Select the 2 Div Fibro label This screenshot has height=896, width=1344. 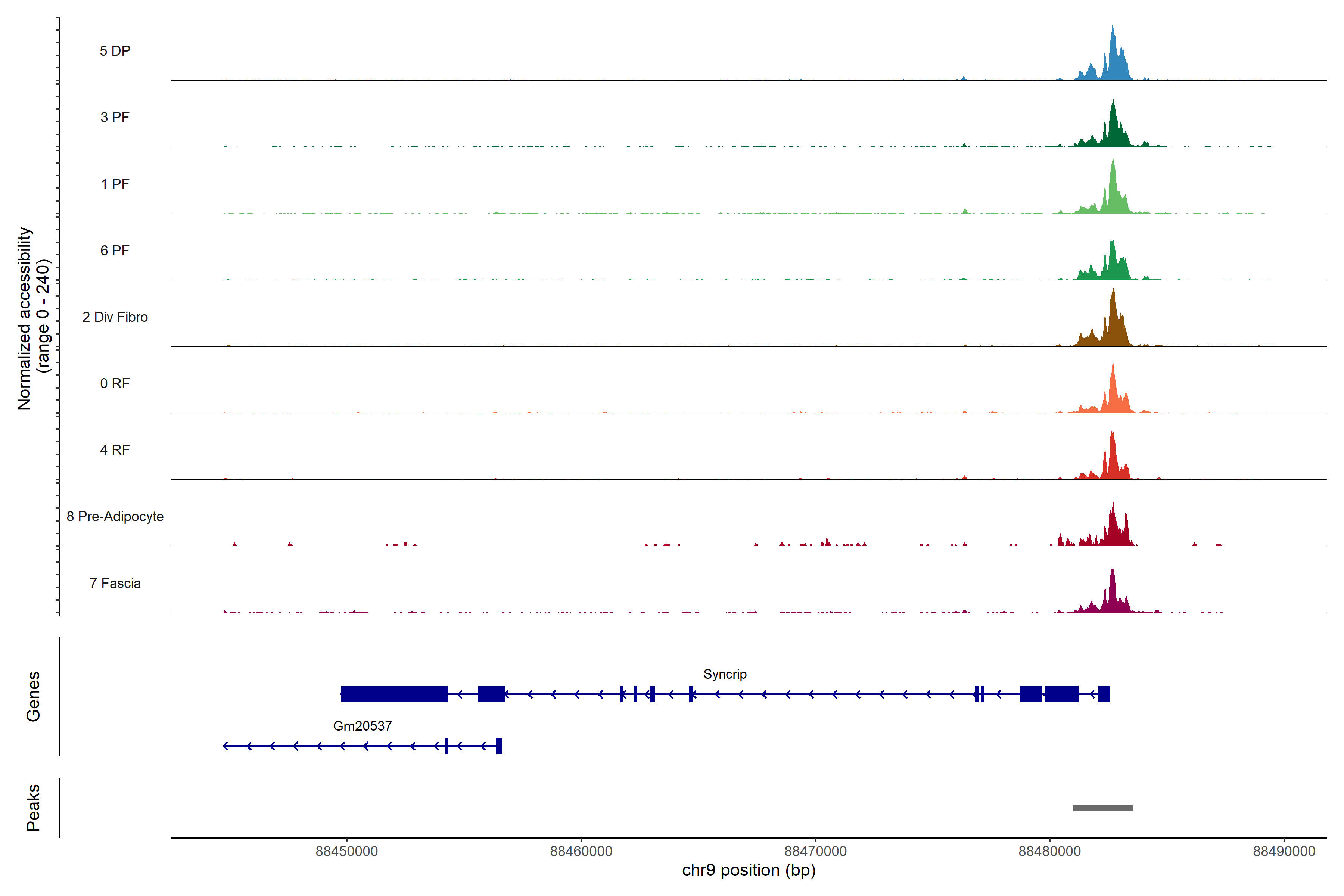coord(115,317)
